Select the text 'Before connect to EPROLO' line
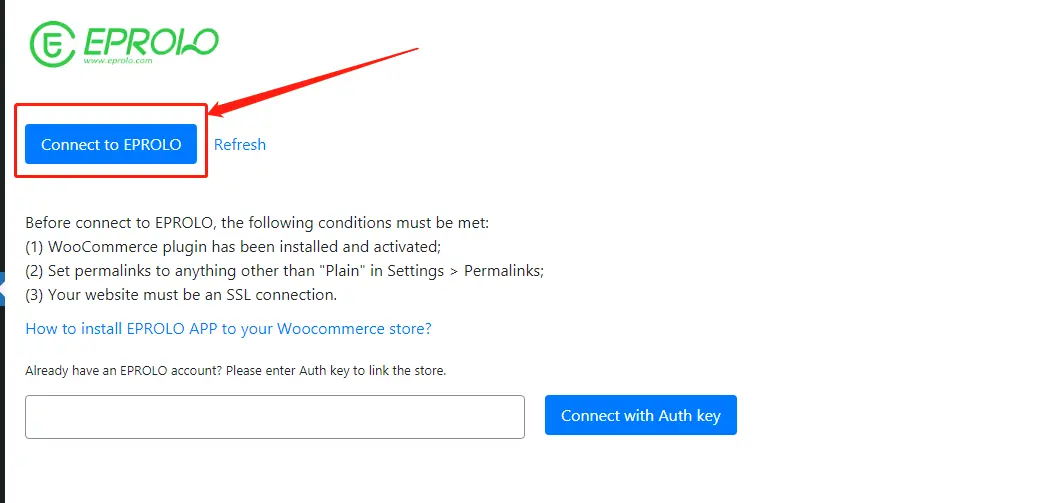The height and width of the screenshot is (503, 1060). (x=257, y=223)
